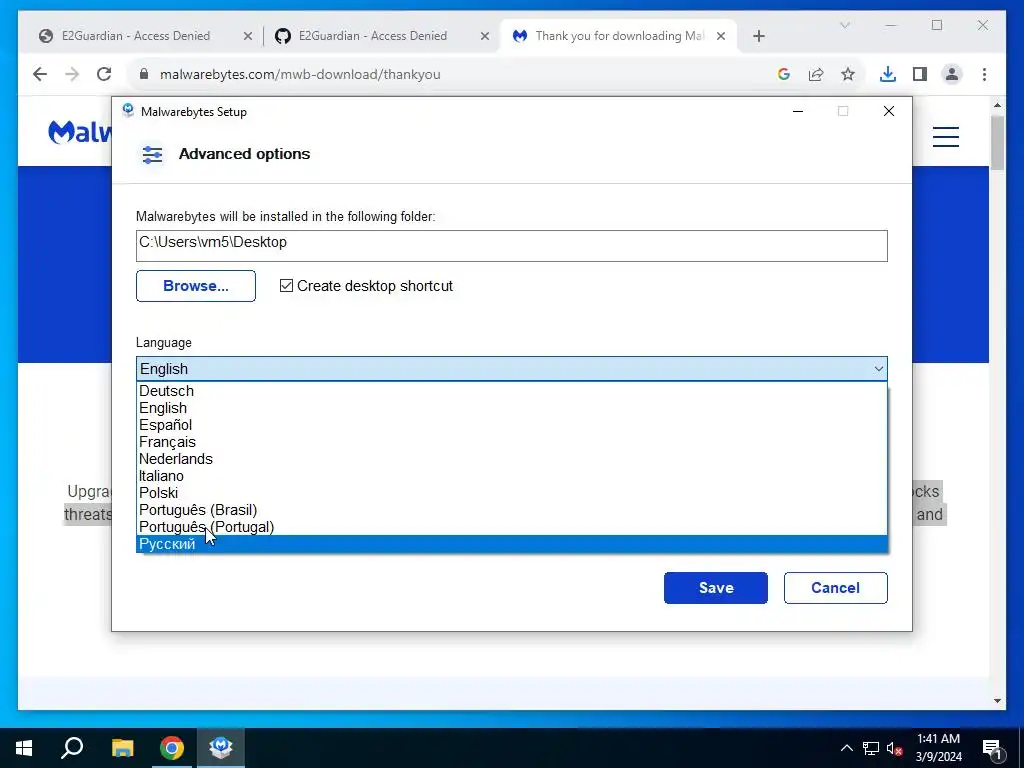The image size is (1024, 768).
Task: Cancel the advanced options dialog
Action: [x=835, y=588]
